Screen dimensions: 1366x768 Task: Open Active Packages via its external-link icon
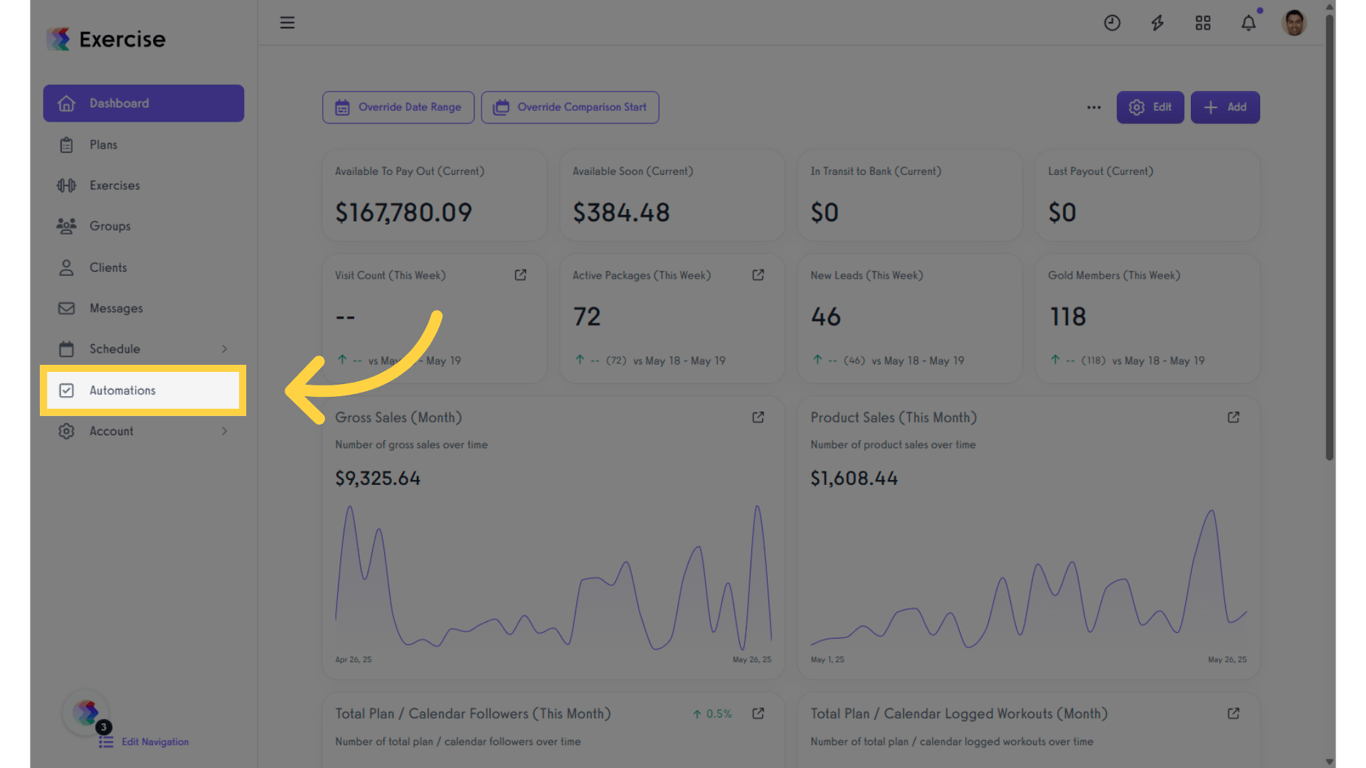(x=758, y=274)
